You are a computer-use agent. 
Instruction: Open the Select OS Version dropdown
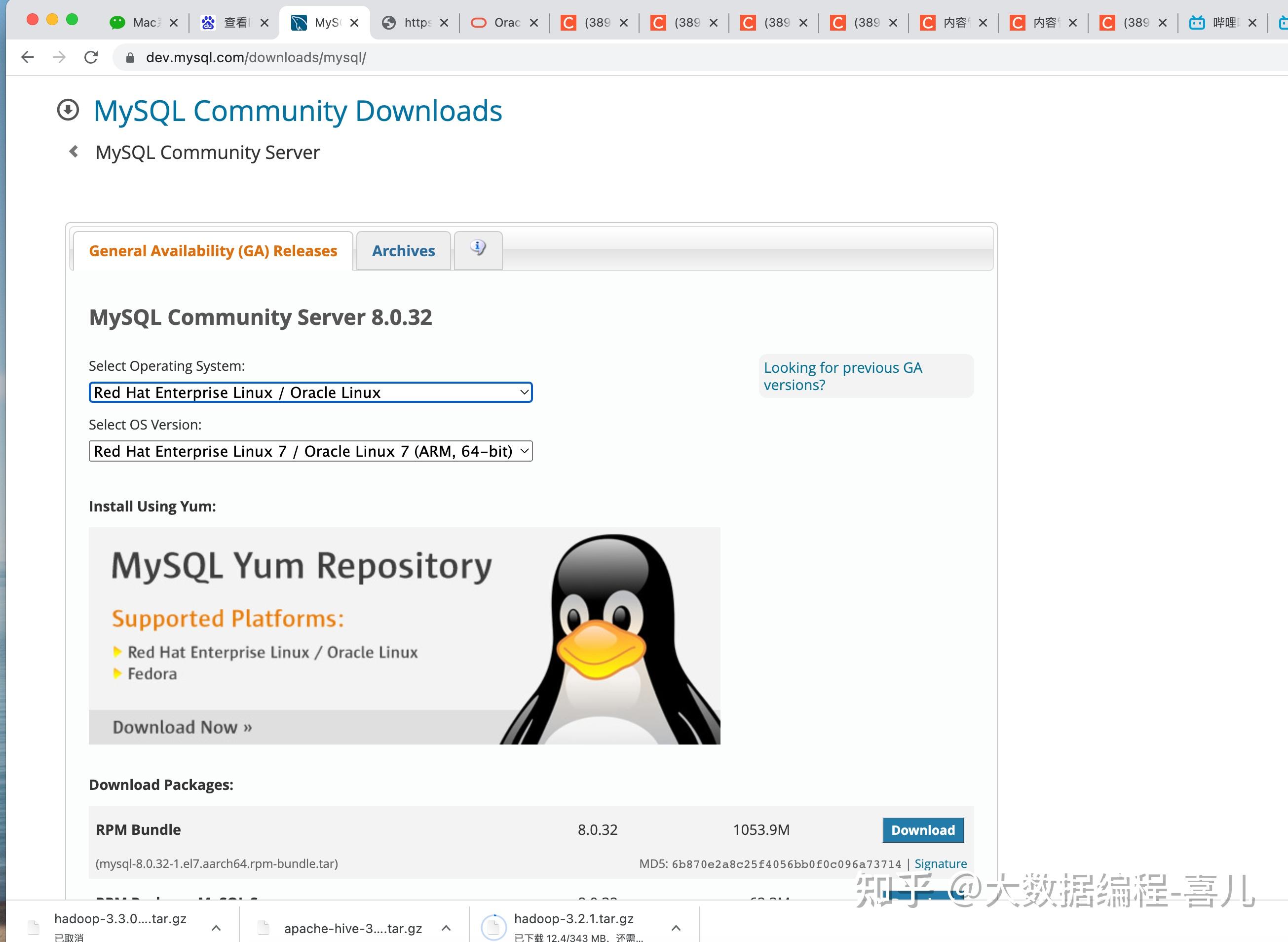(x=310, y=451)
